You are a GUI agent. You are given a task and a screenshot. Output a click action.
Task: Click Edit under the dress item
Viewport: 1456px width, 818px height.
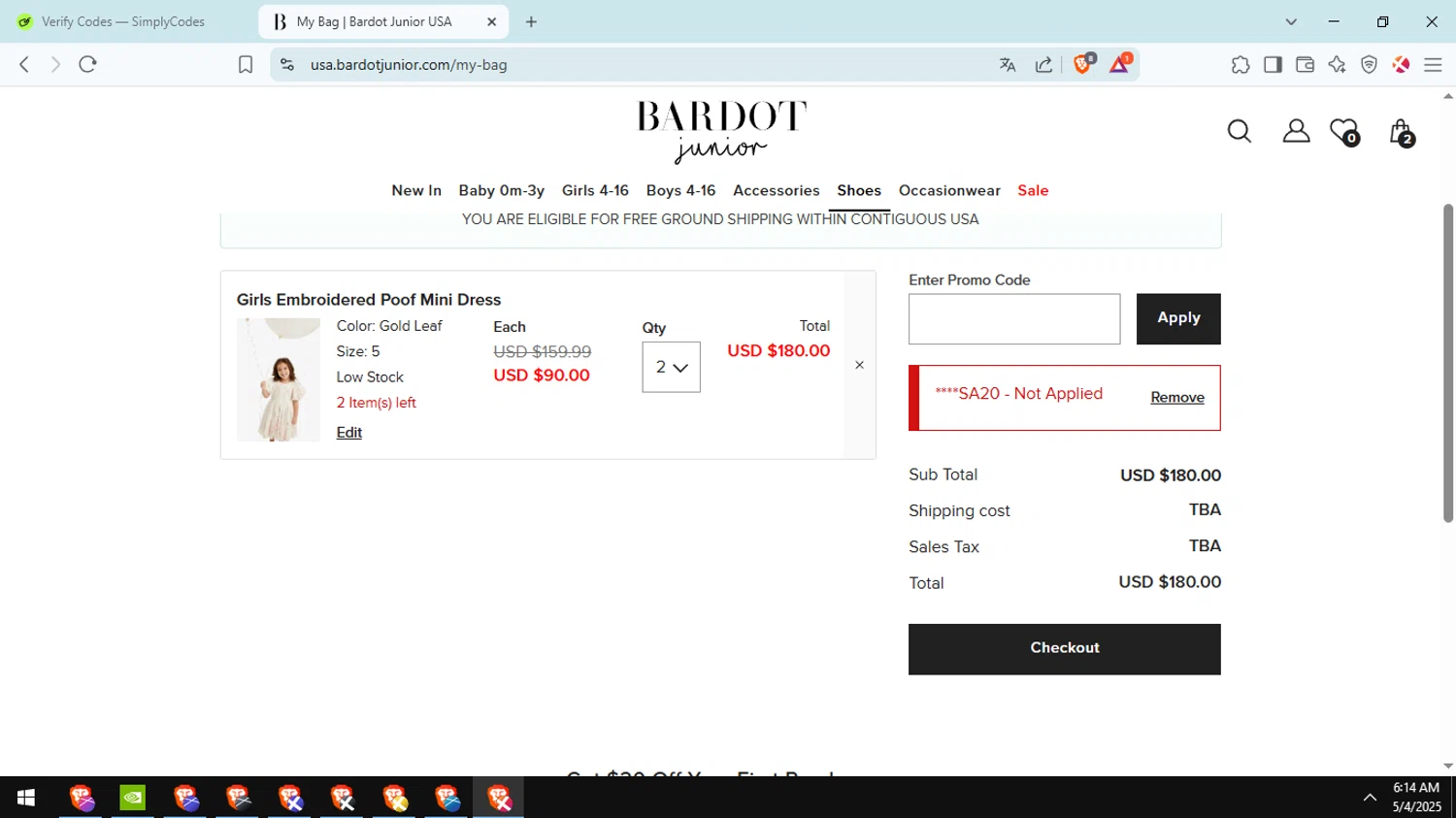349,433
